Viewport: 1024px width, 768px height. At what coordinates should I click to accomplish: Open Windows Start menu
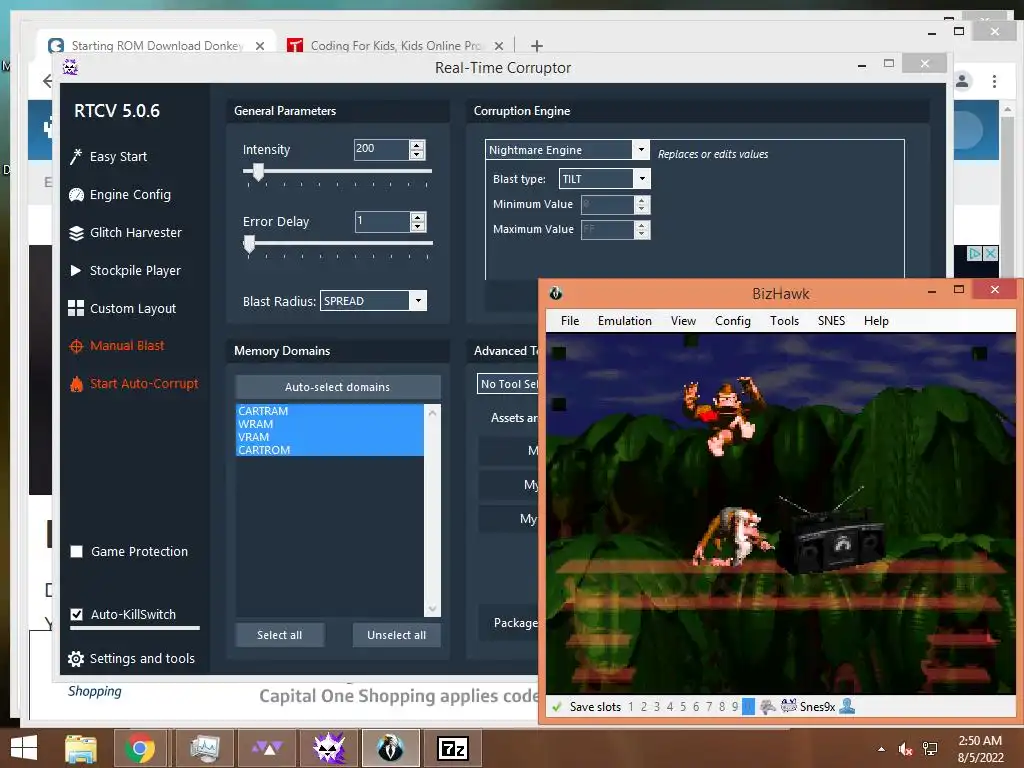(24, 748)
